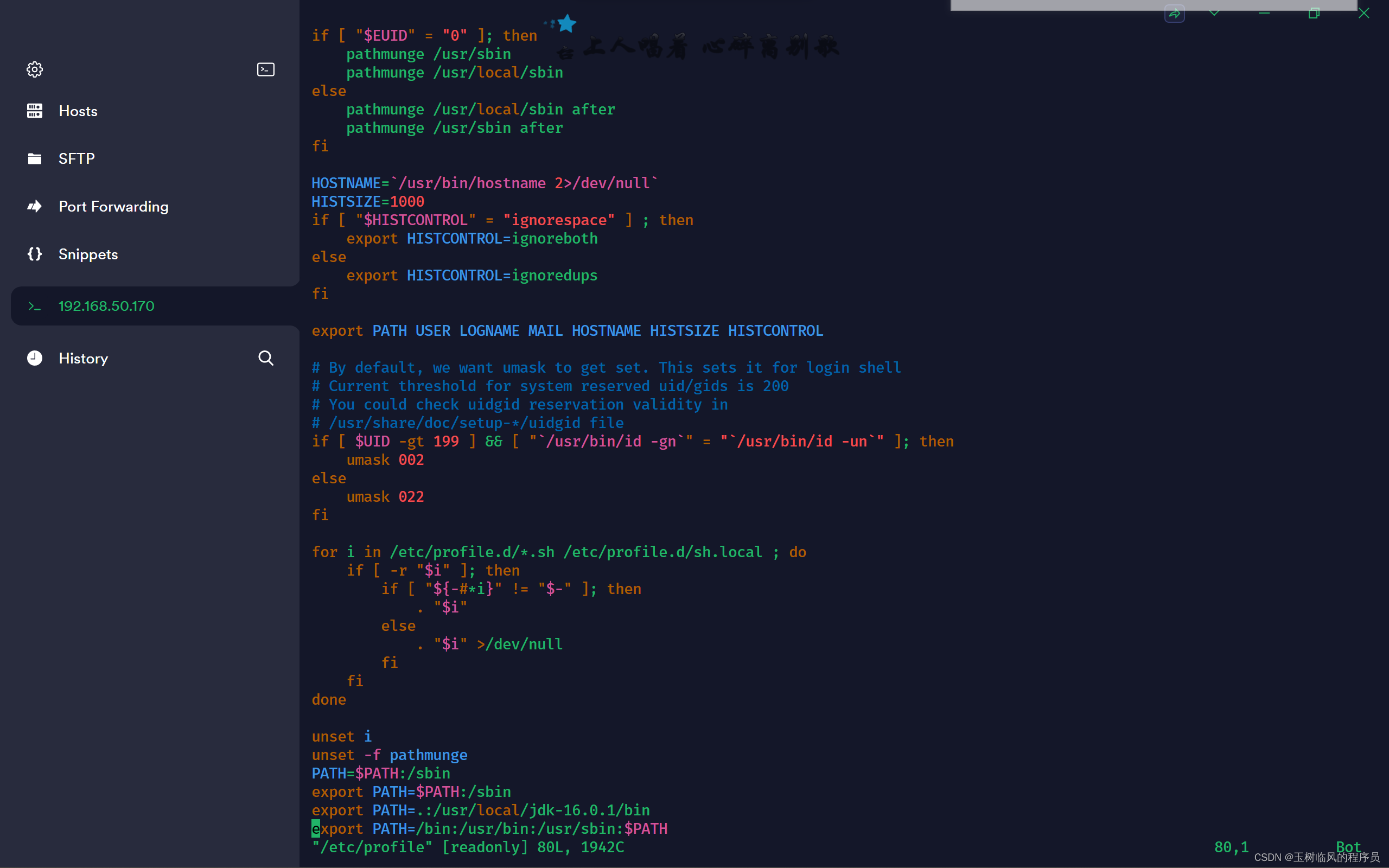
Task: Click the last export PATH line
Action: pyautogui.click(x=489, y=828)
